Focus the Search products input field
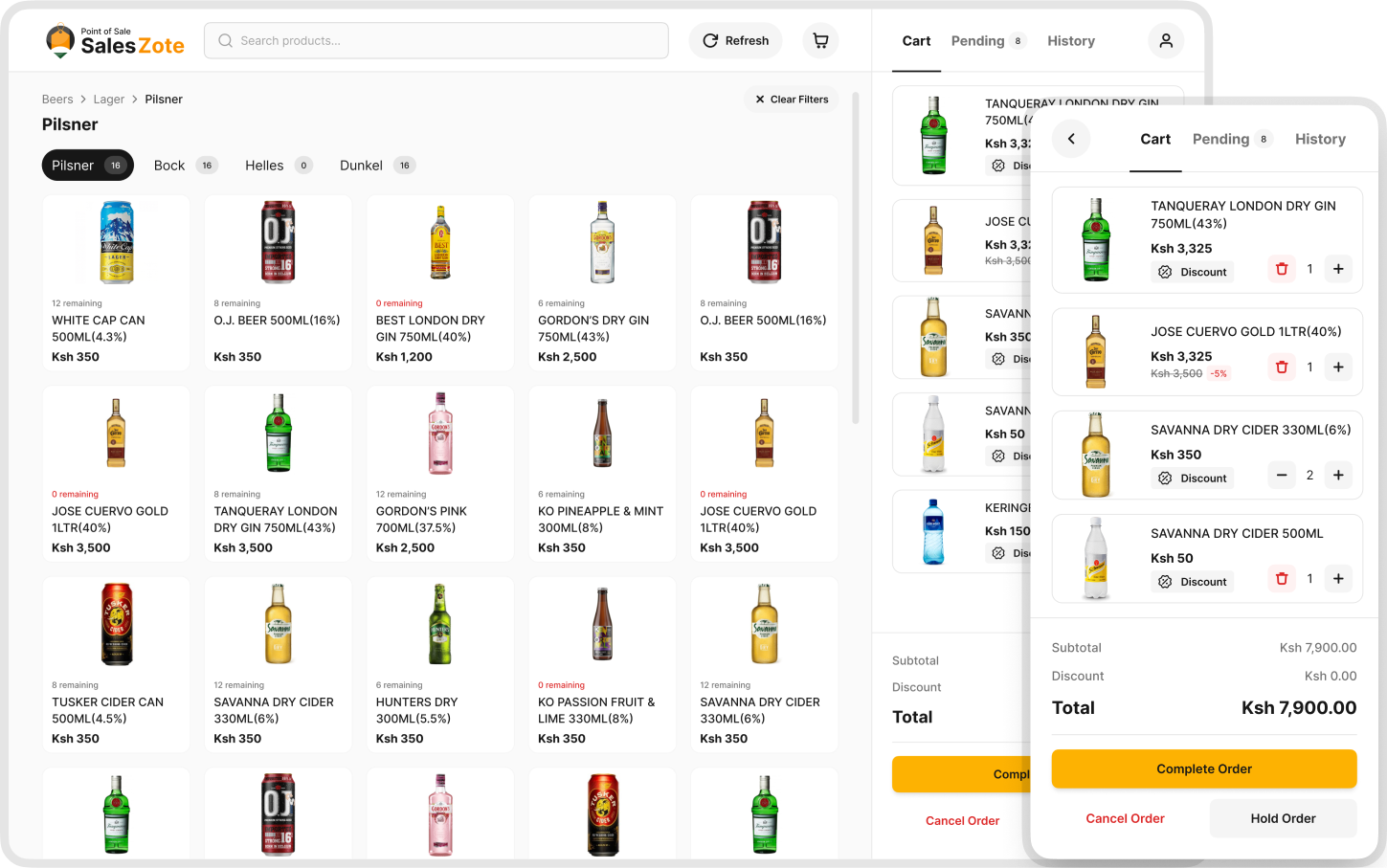1387x868 pixels. coord(436,40)
